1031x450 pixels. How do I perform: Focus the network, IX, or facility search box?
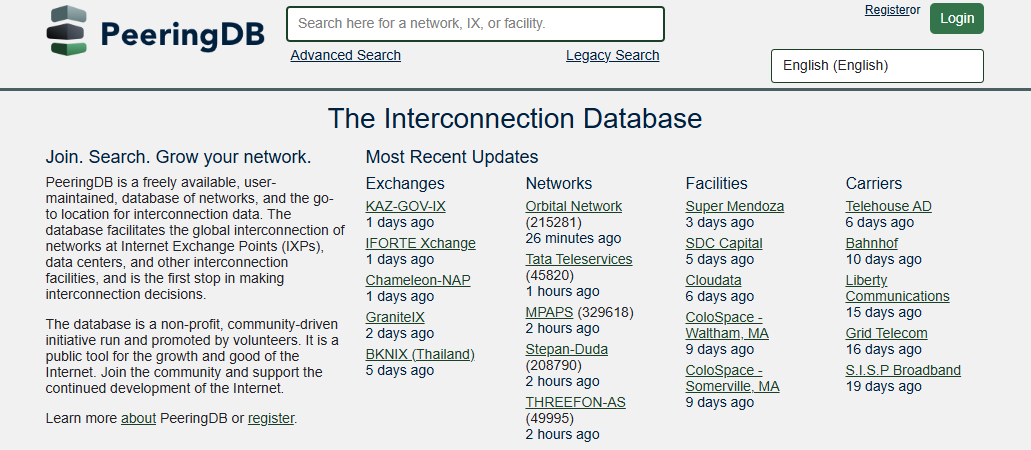[x=475, y=24]
